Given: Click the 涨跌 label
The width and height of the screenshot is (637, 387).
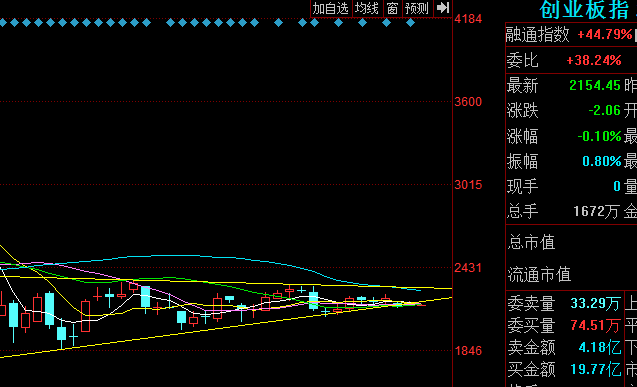Looking at the screenshot, I should [x=522, y=111].
